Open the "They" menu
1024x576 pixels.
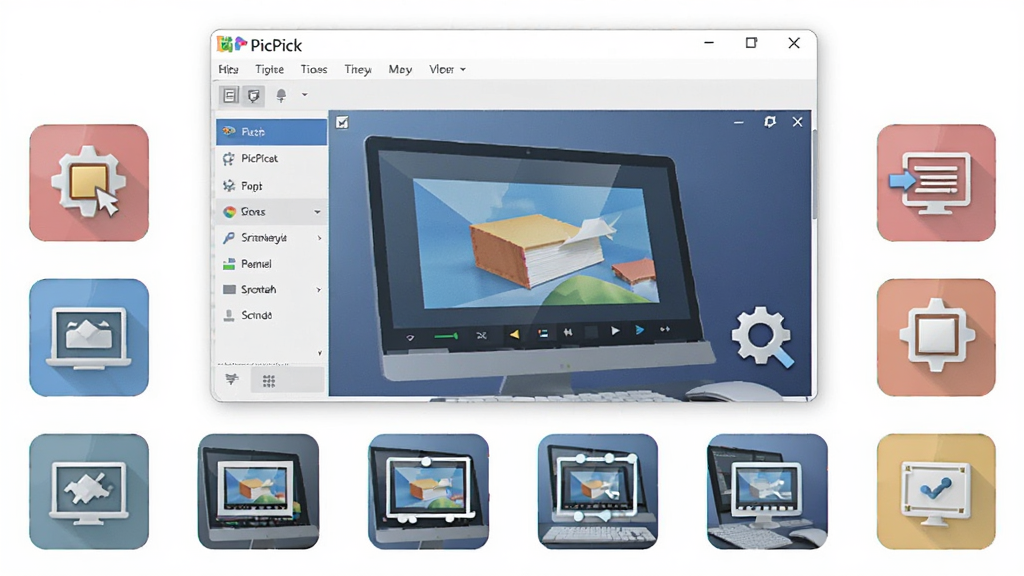(x=358, y=69)
